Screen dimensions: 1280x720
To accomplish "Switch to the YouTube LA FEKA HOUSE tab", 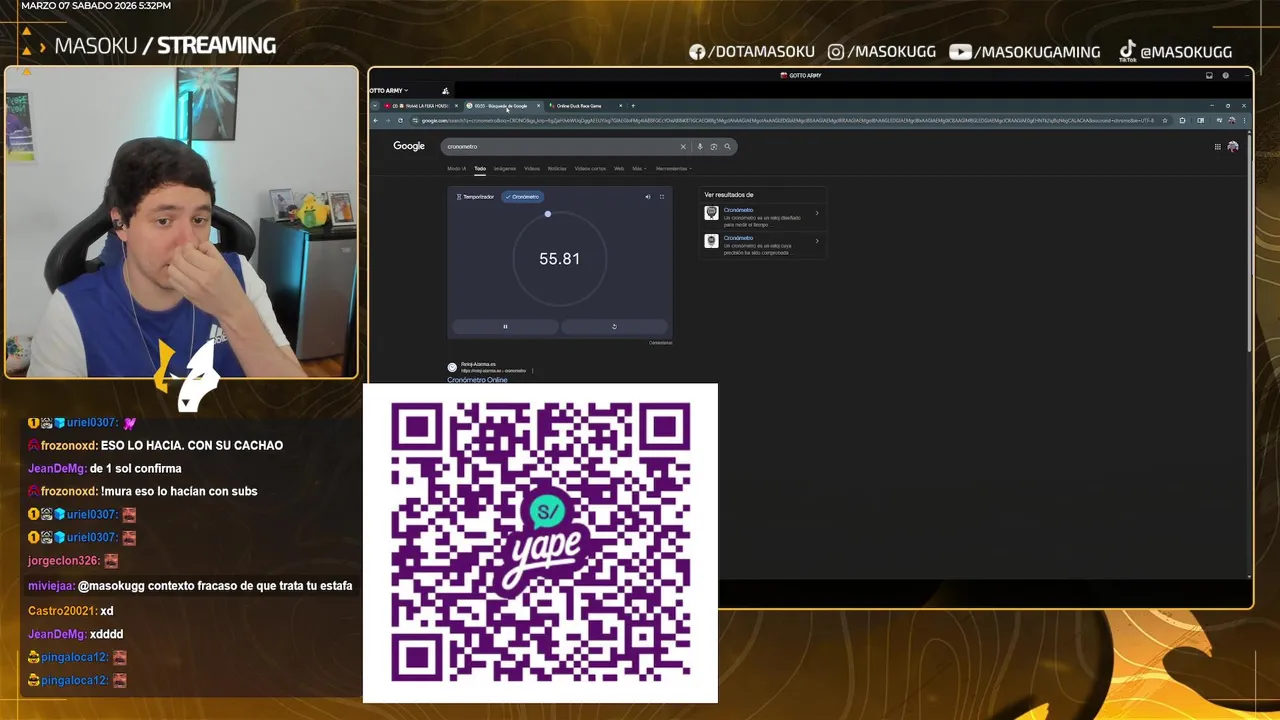I will (x=421, y=105).
